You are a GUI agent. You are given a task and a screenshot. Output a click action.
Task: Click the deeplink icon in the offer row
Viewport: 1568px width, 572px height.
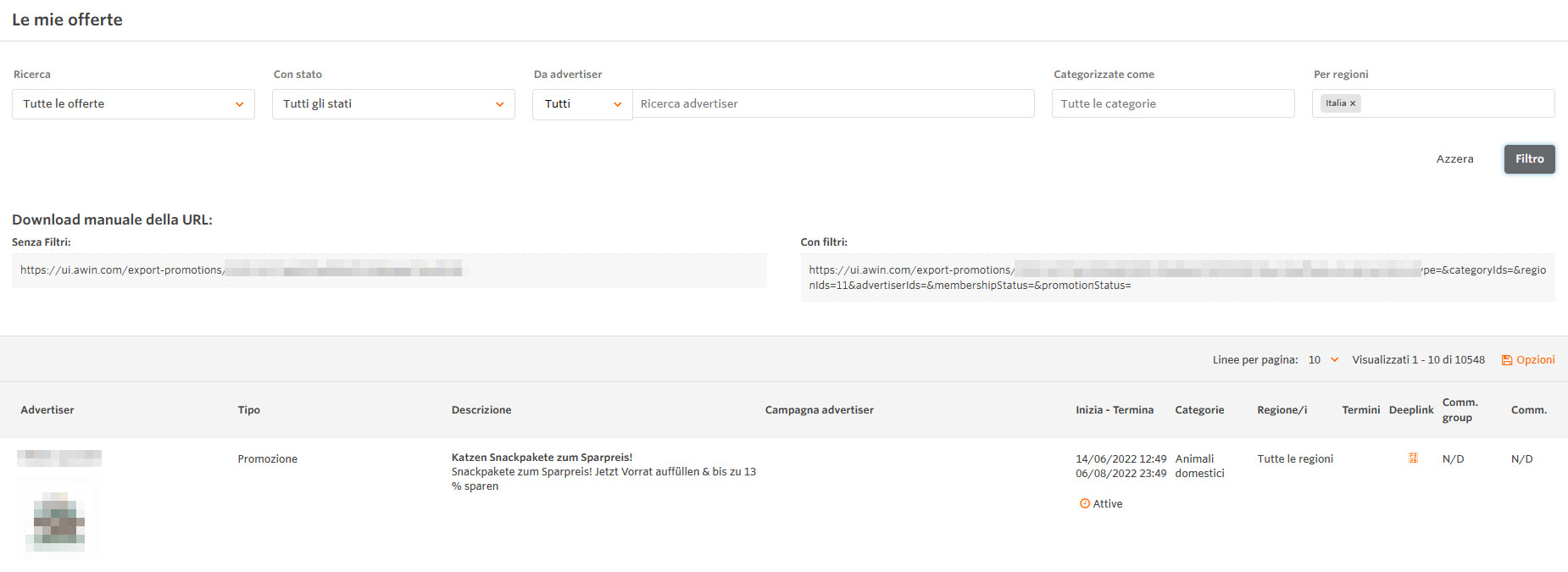1413,458
